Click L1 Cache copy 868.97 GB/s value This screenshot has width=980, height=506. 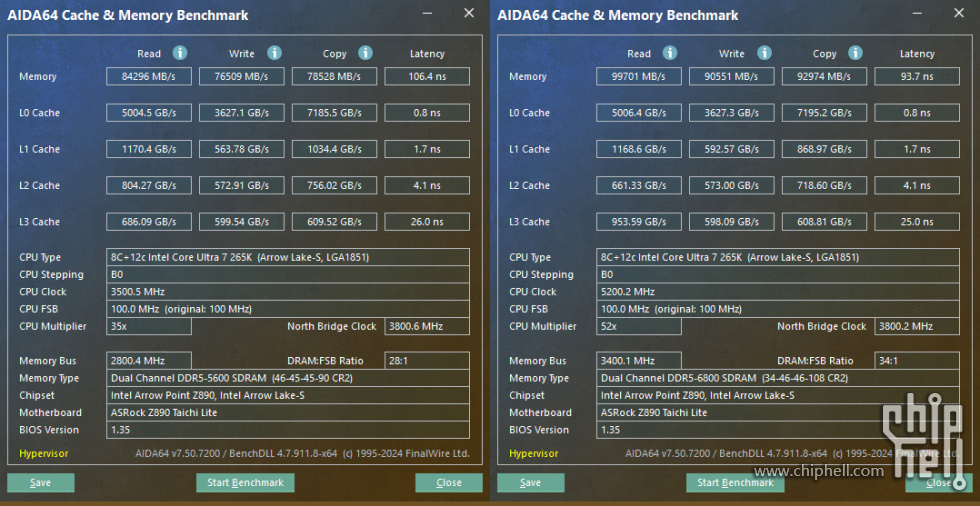click(824, 149)
